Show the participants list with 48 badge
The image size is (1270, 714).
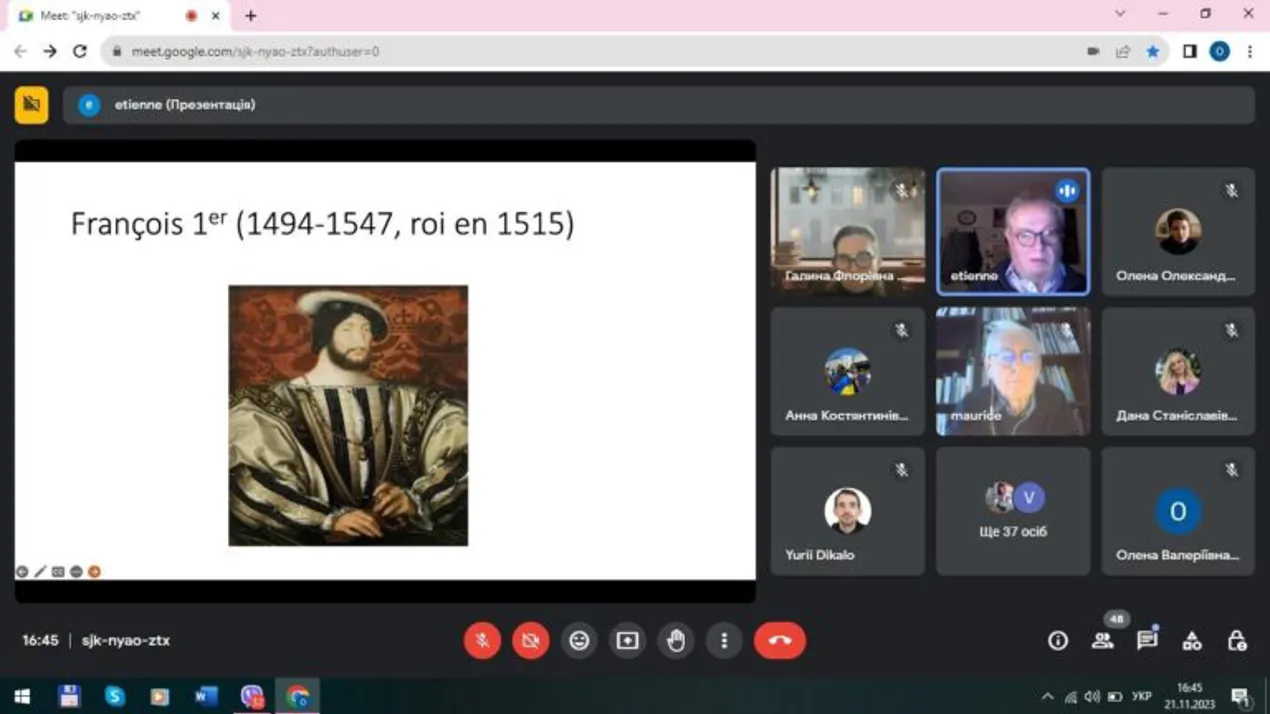1103,641
